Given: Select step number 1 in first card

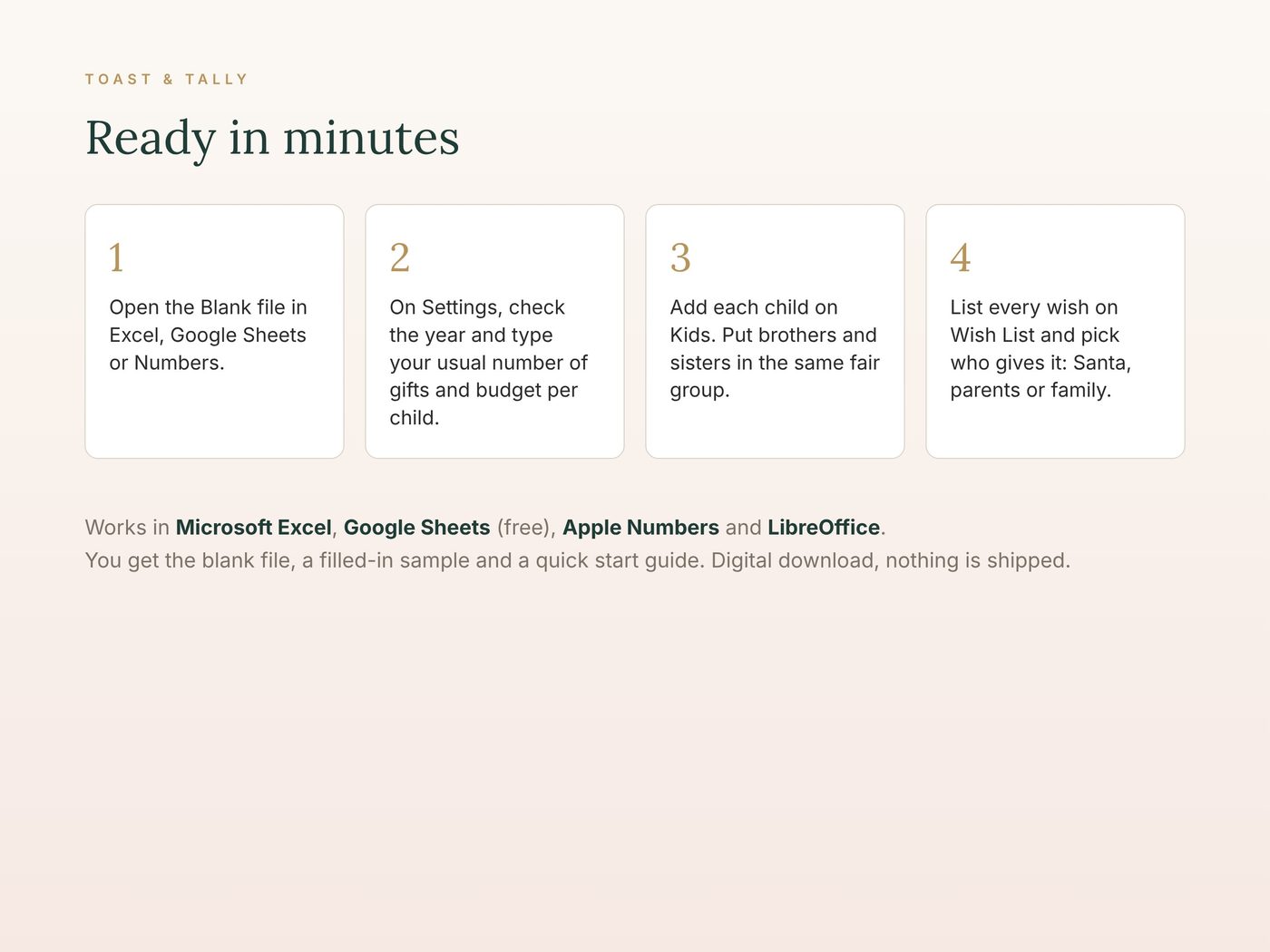Looking at the screenshot, I should [x=116, y=257].
